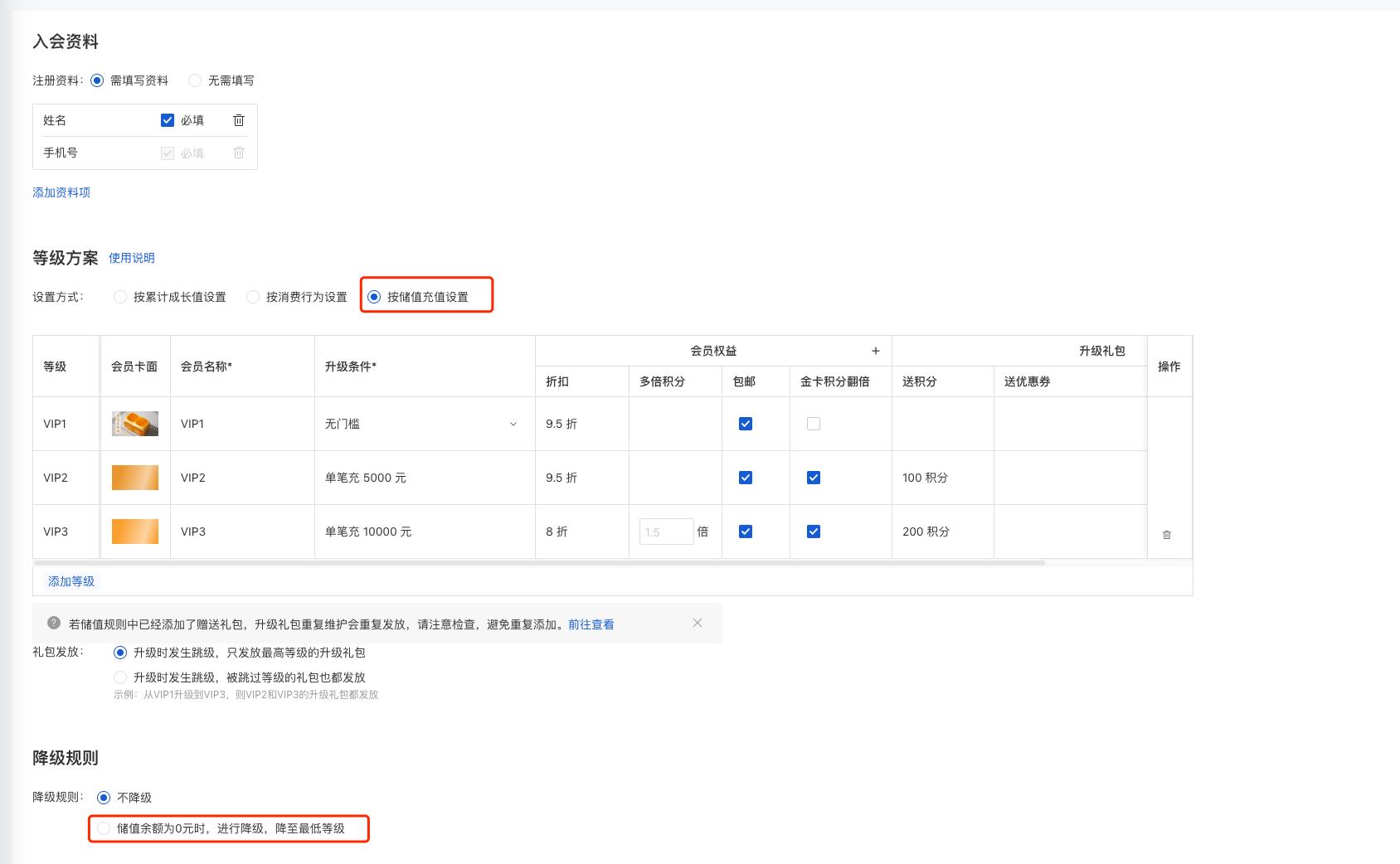Expand VIP1 升级条件 无门槛 dropdown
The image size is (1400, 864).
pyautogui.click(x=421, y=424)
